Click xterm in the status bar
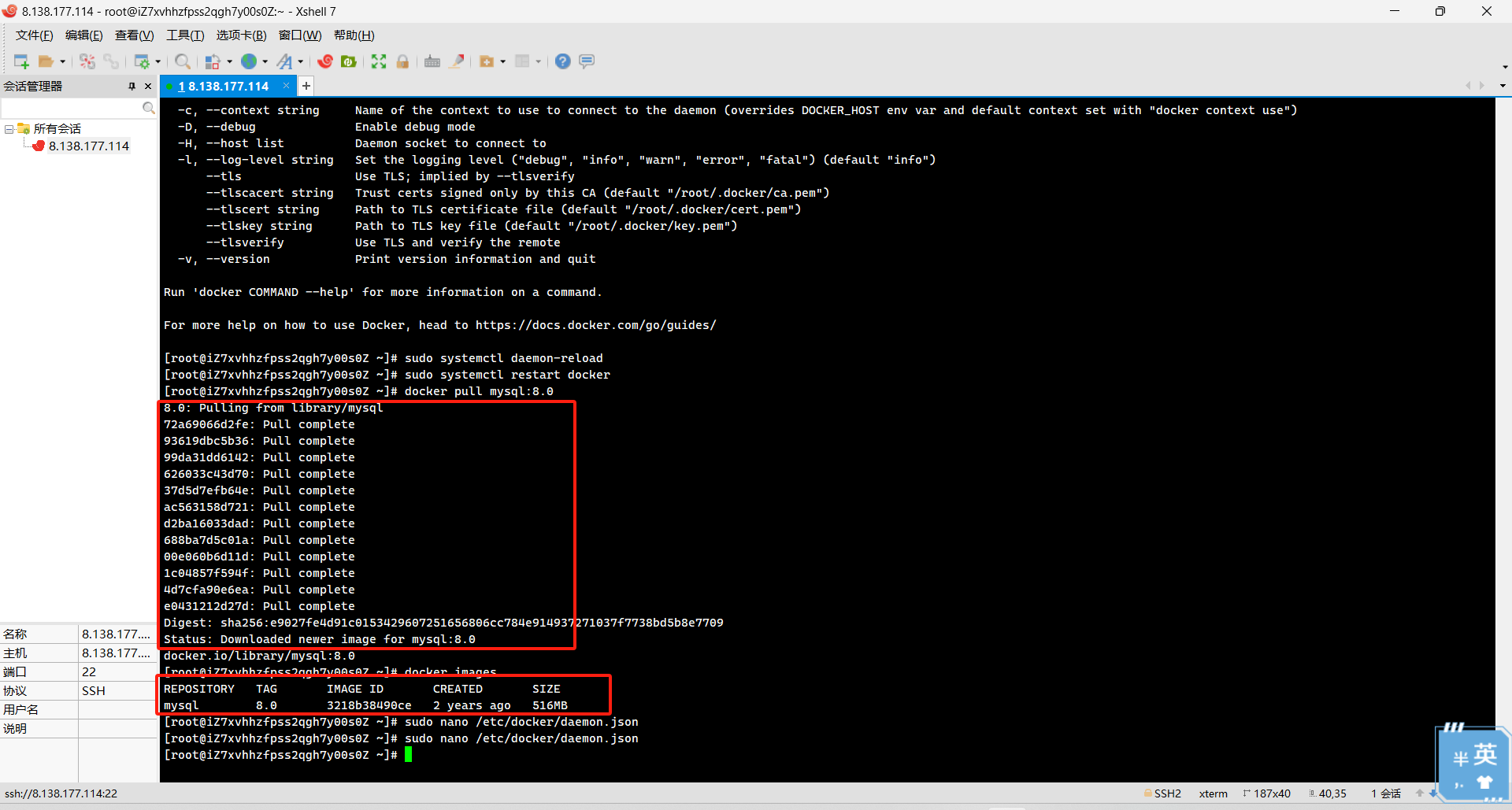Image resolution: width=1512 pixels, height=810 pixels. (x=1213, y=793)
